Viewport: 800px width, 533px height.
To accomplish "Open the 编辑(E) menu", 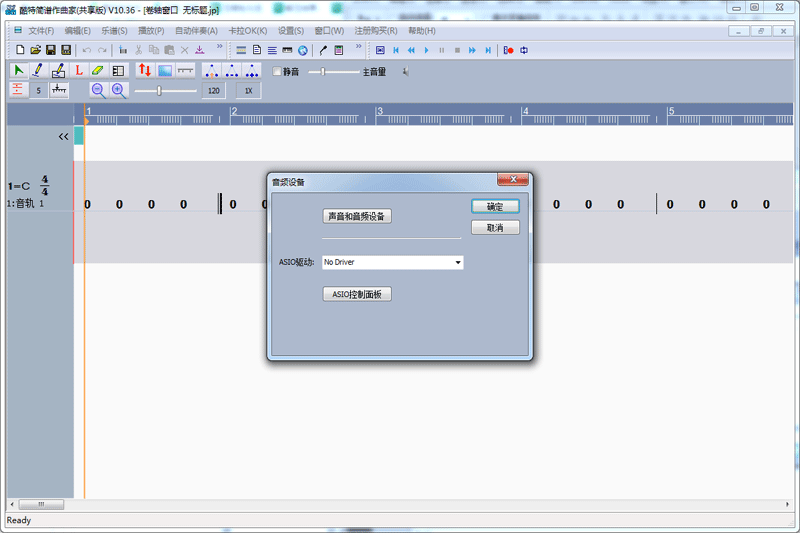I will tap(78, 31).
